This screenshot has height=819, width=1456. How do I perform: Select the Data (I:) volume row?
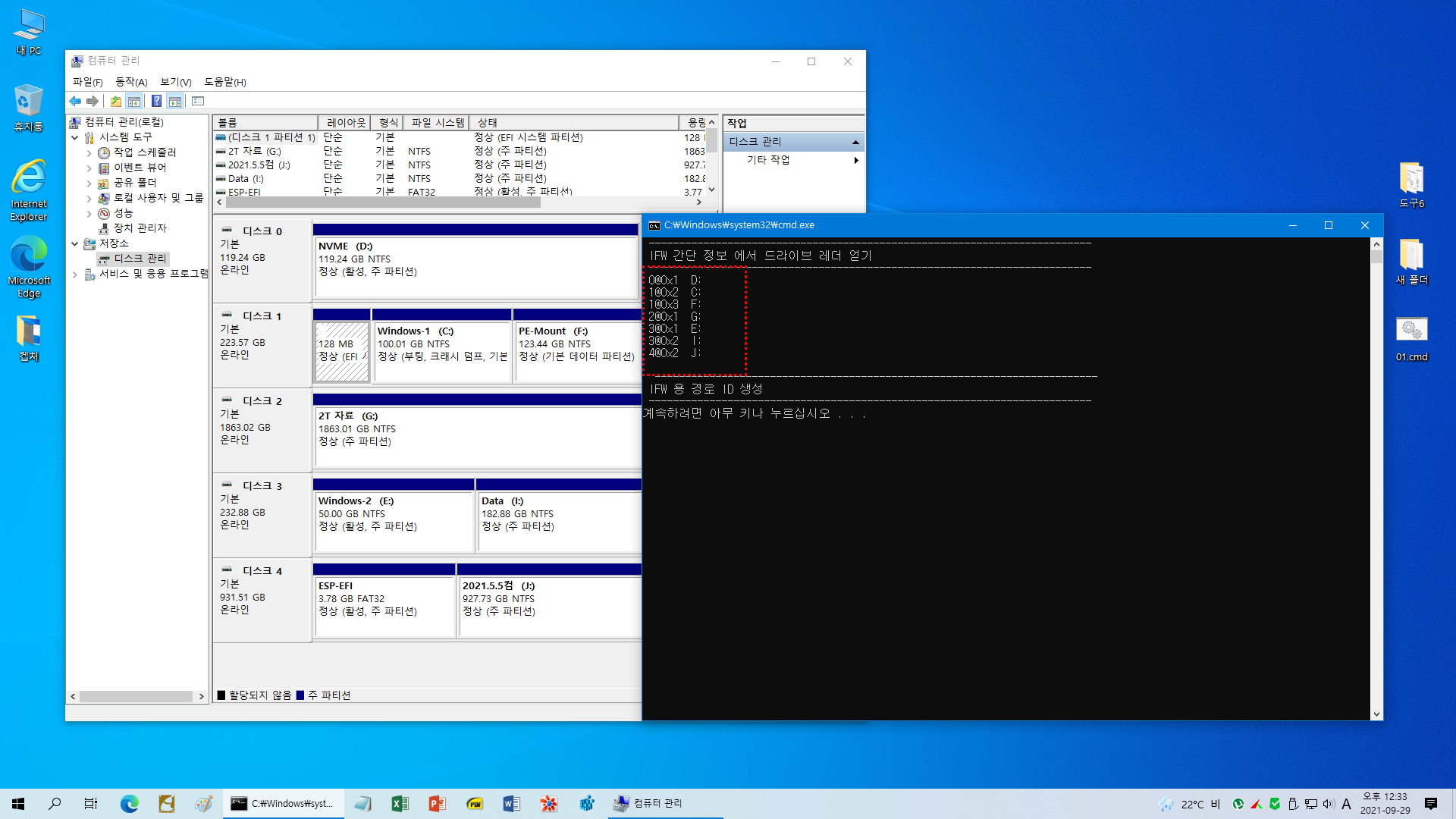[x=460, y=178]
